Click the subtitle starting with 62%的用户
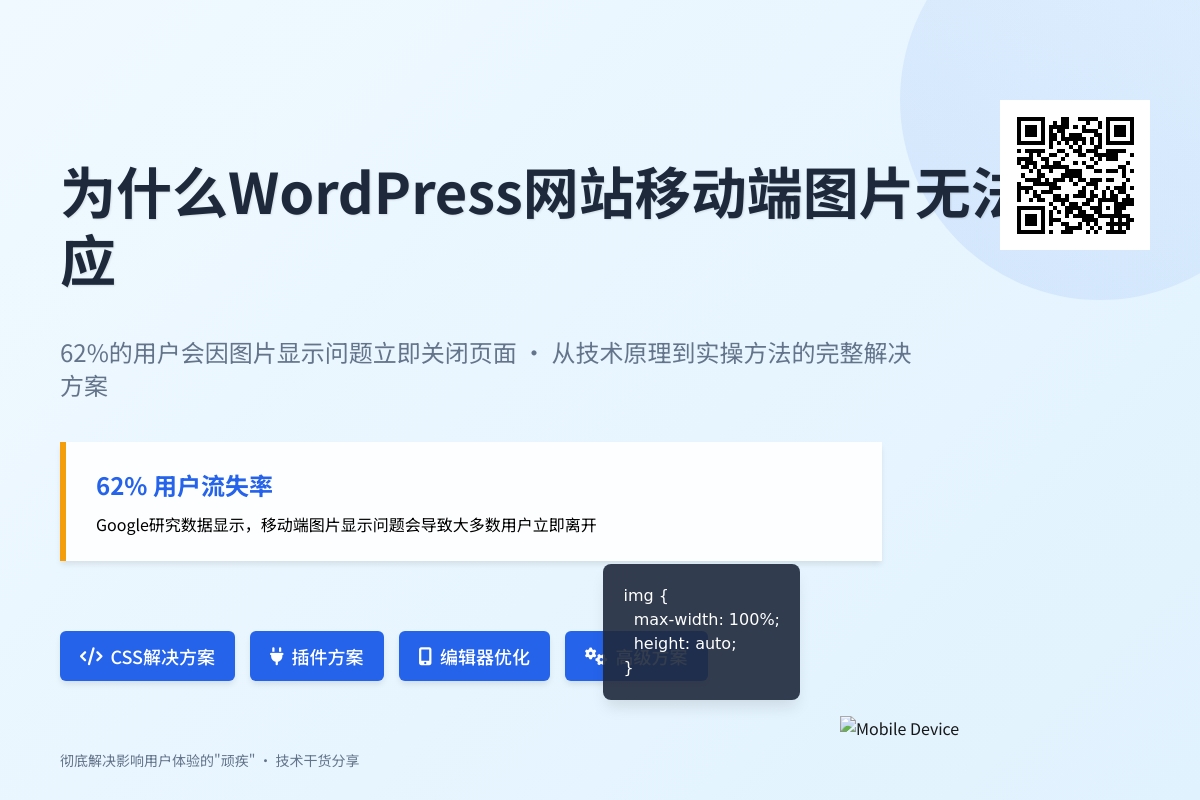This screenshot has height=800, width=1200. tap(486, 370)
